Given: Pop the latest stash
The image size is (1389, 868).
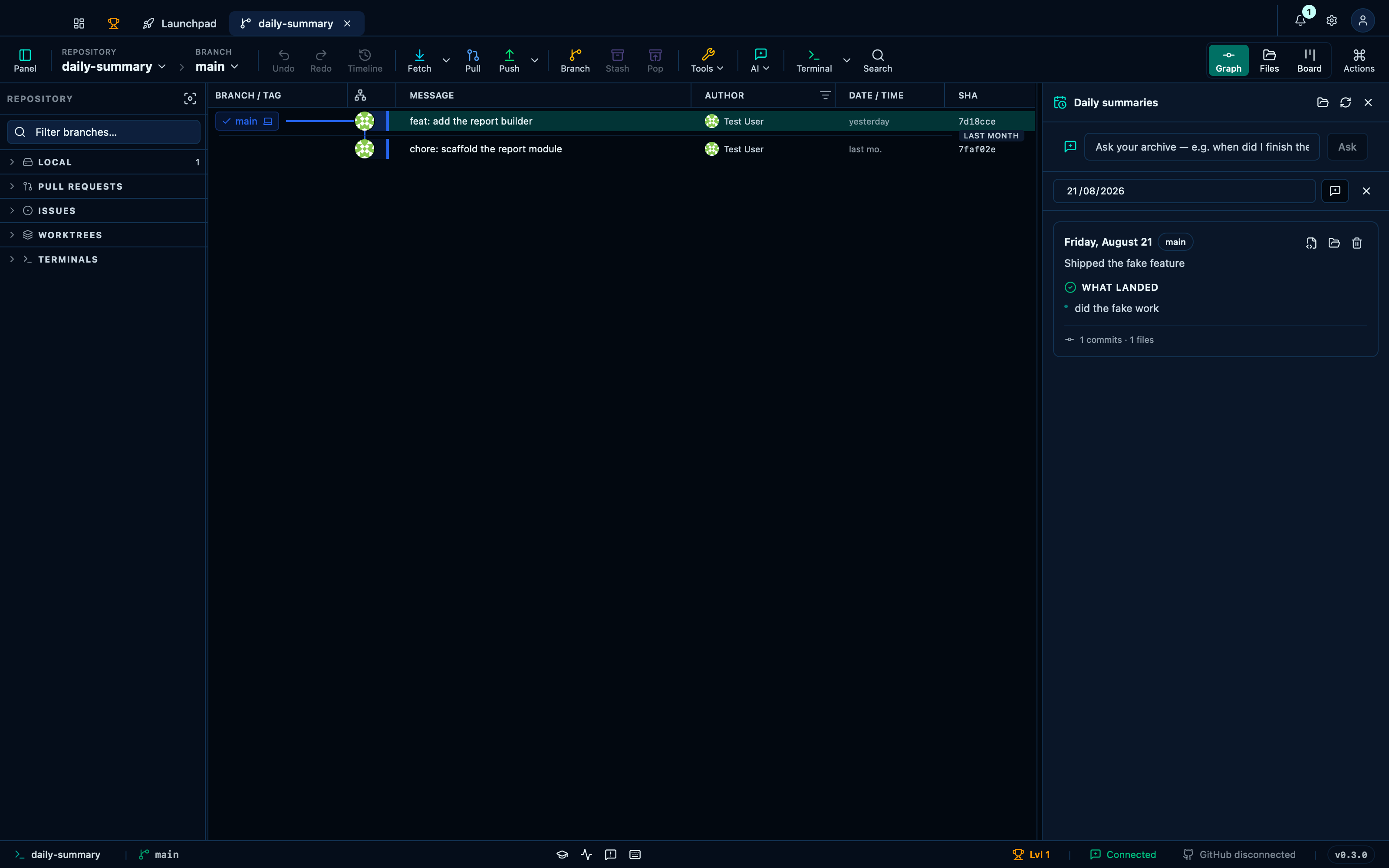Looking at the screenshot, I should tap(655, 60).
